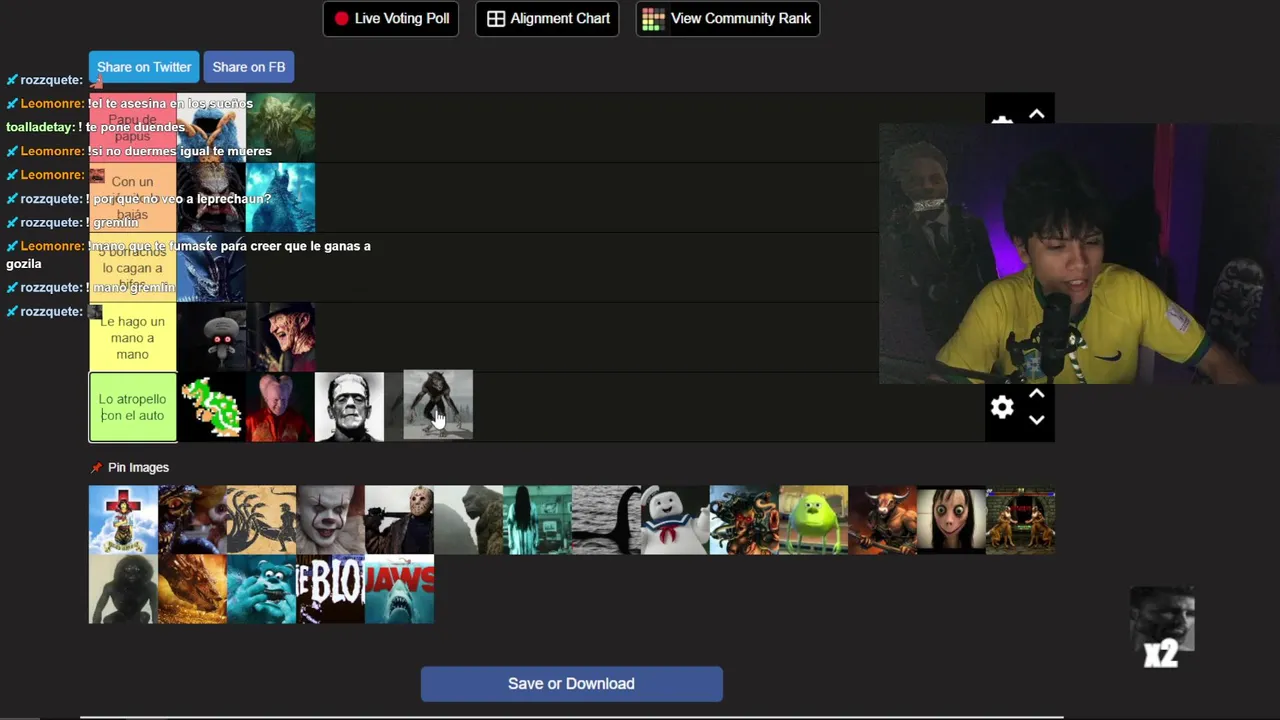Pick the horned Minotaur image

click(x=882, y=520)
